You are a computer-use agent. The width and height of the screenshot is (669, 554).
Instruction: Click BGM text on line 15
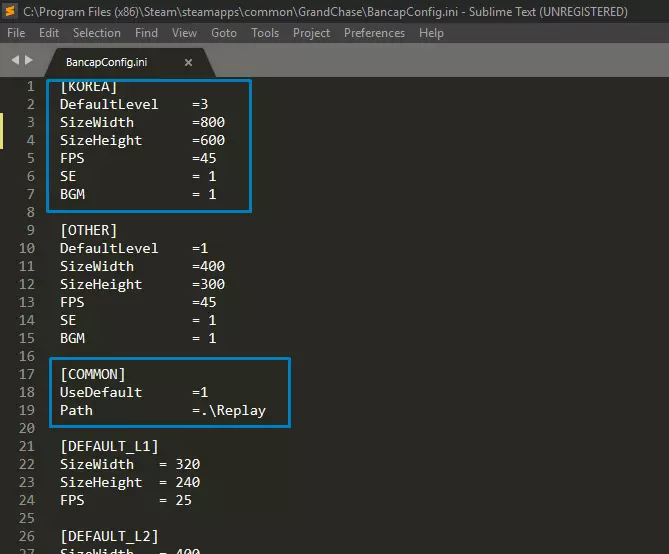[72, 338]
